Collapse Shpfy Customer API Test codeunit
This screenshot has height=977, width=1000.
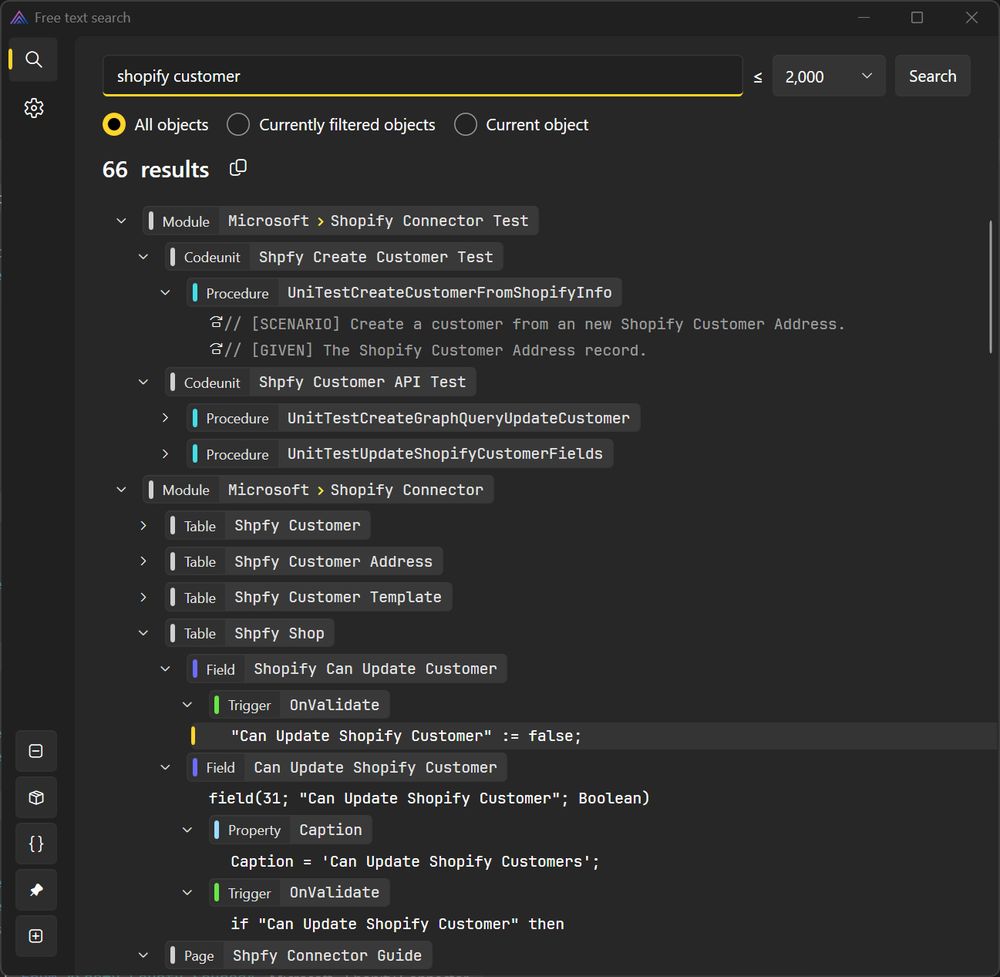pos(143,382)
